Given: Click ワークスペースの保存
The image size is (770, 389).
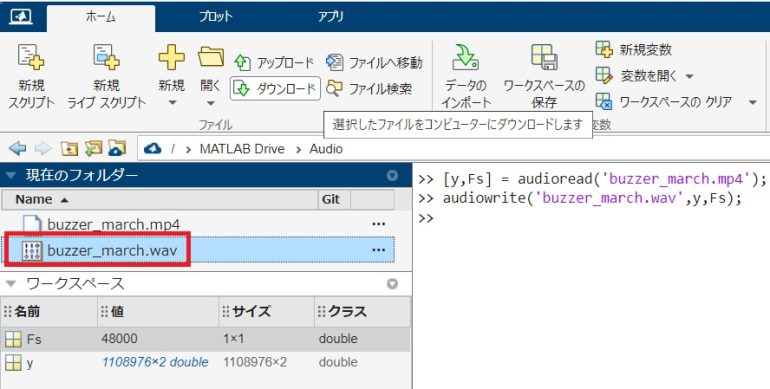Looking at the screenshot, I should [544, 77].
